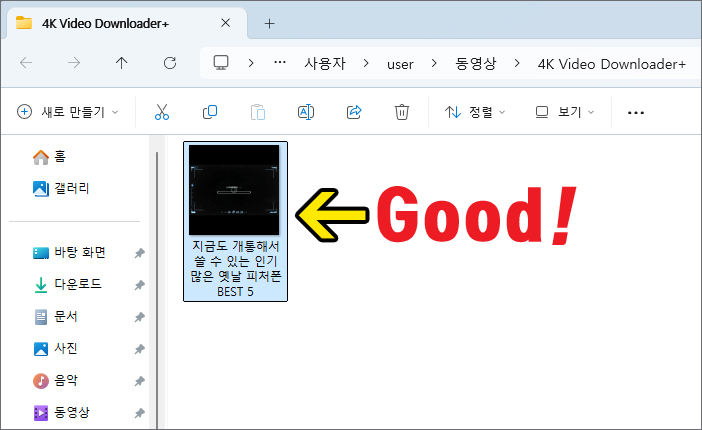Click the Rename icon in toolbar
Image resolution: width=702 pixels, height=430 pixels.
coord(306,112)
